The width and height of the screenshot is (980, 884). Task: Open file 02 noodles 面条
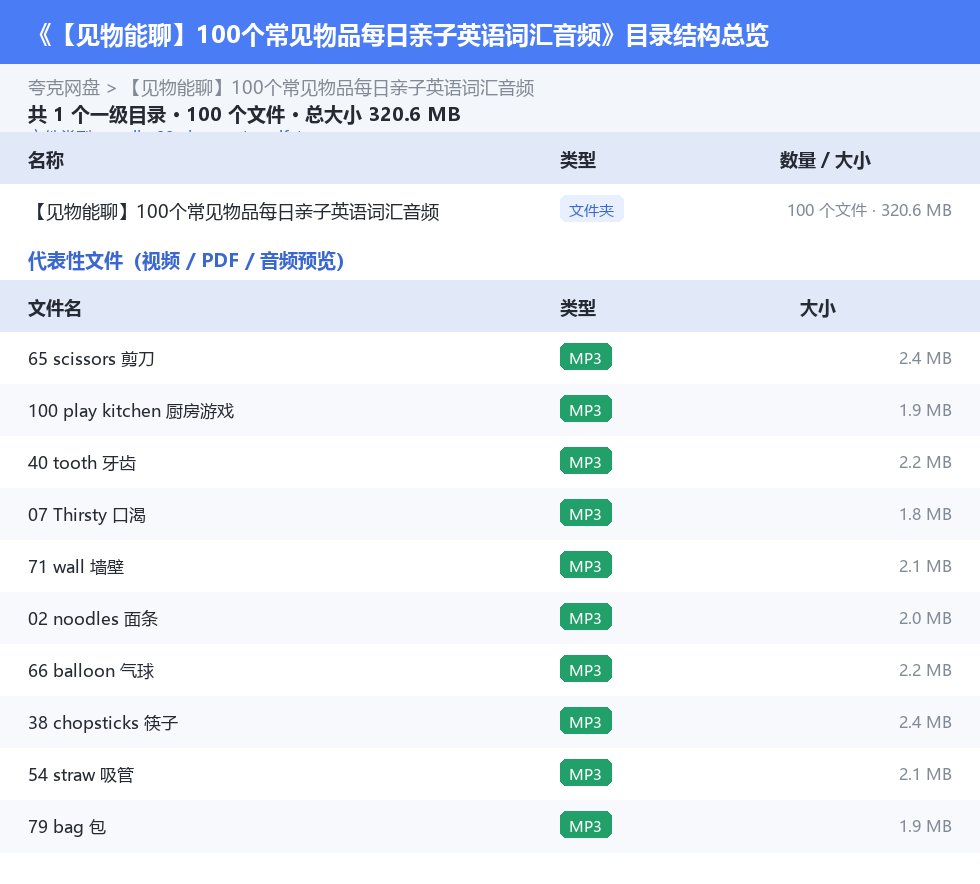(92, 618)
